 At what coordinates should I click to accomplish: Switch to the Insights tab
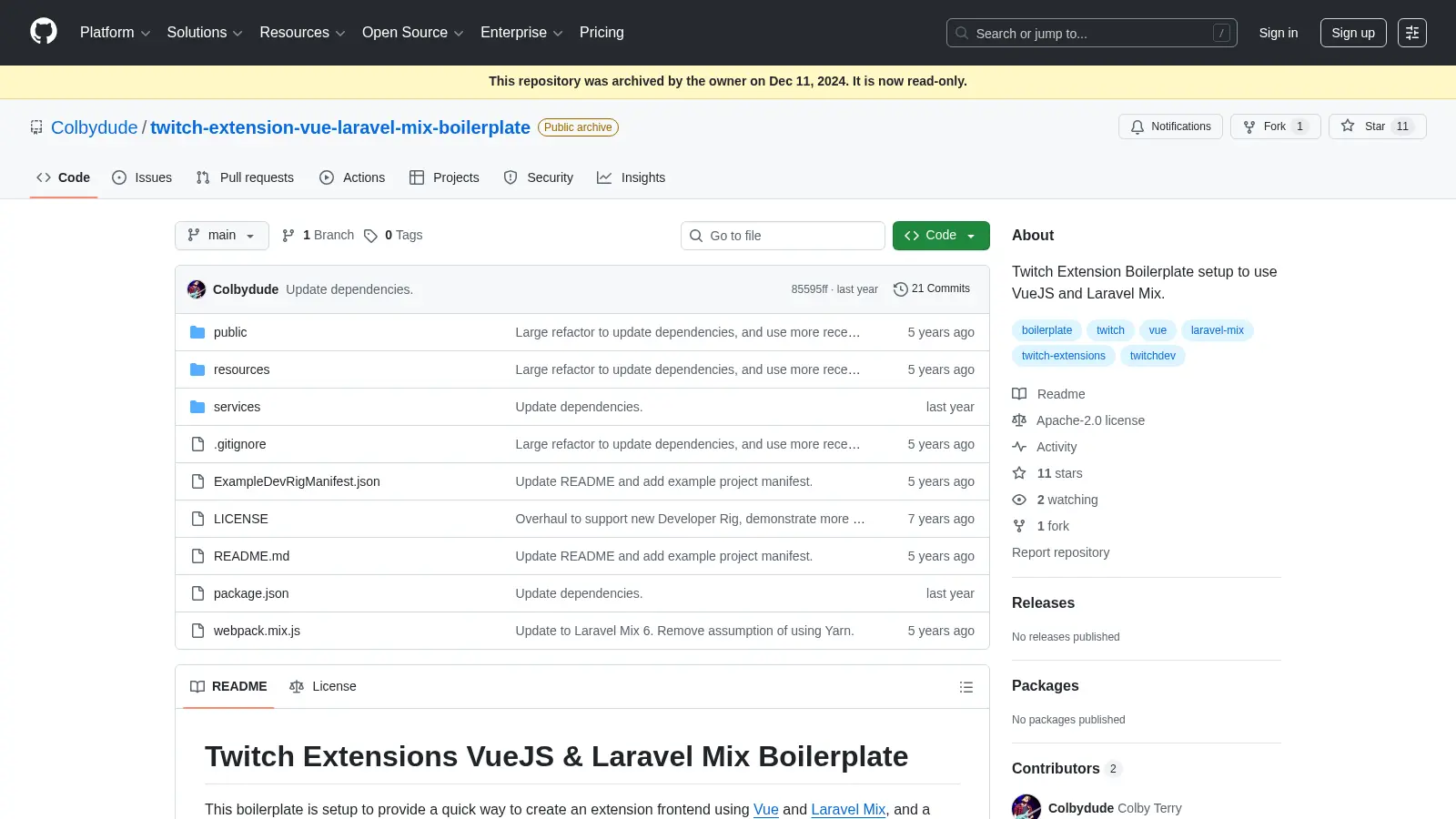coord(632,177)
